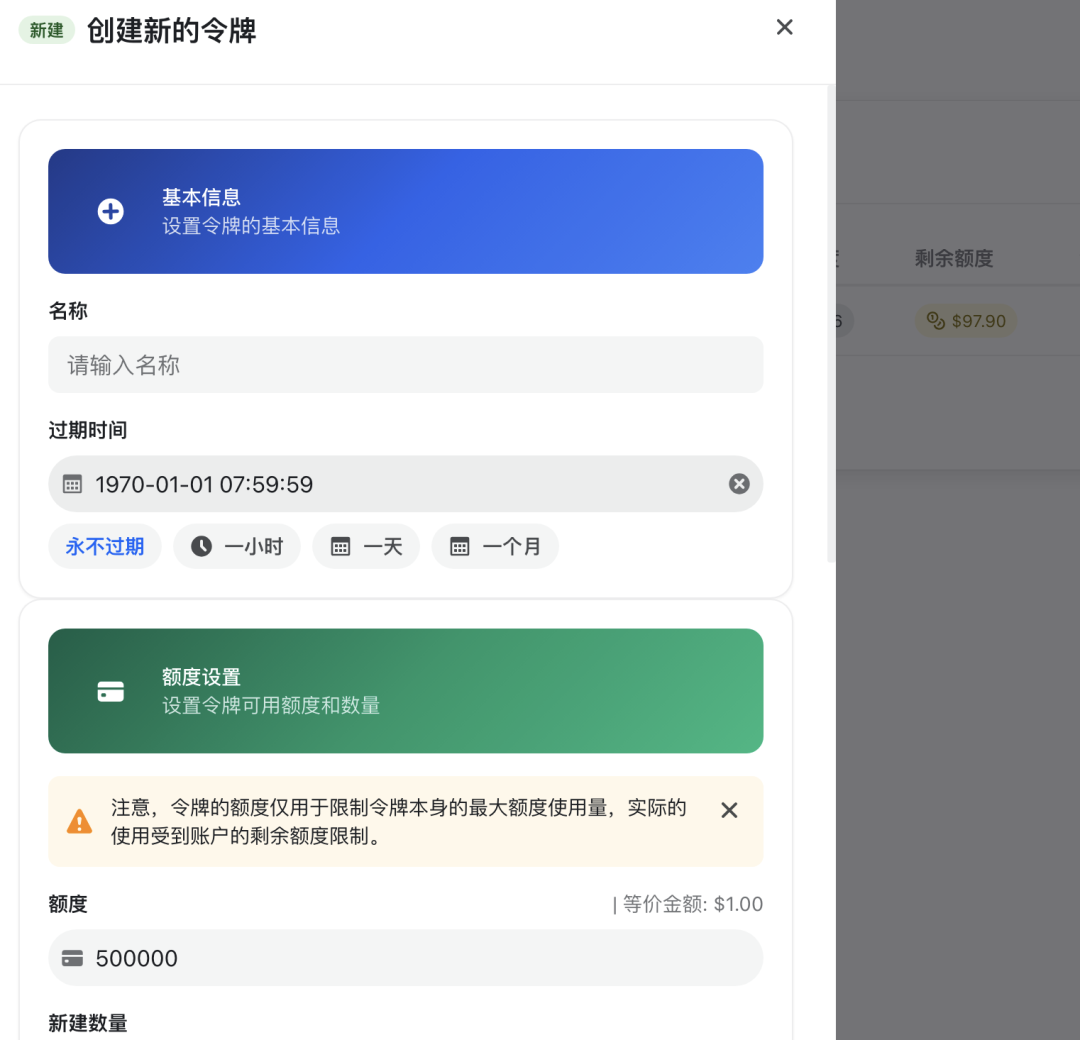This screenshot has width=1080, height=1040.
Task: Click the calendar icon next to 一天
Action: click(x=340, y=546)
